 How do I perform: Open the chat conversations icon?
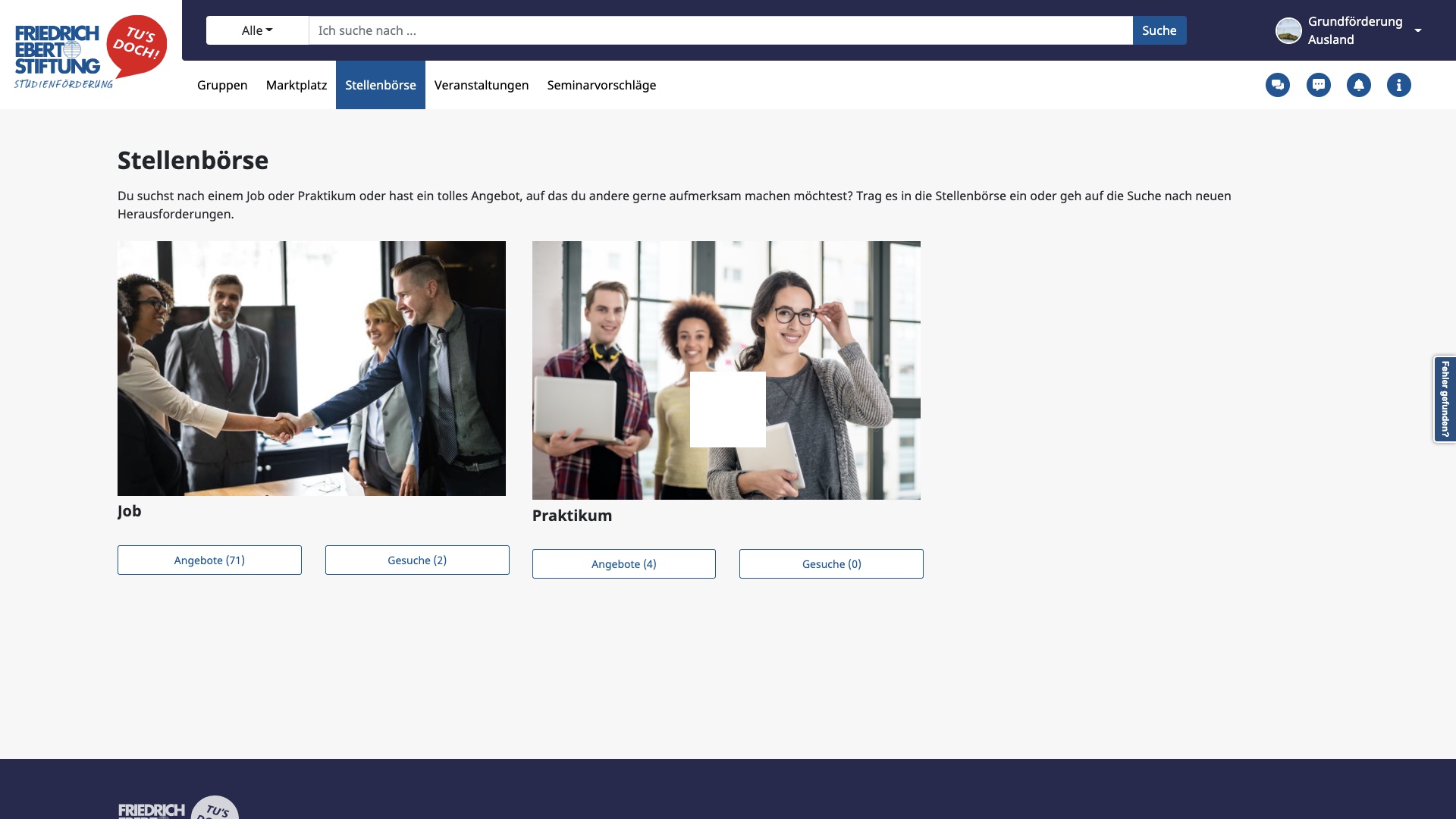[x=1278, y=85]
